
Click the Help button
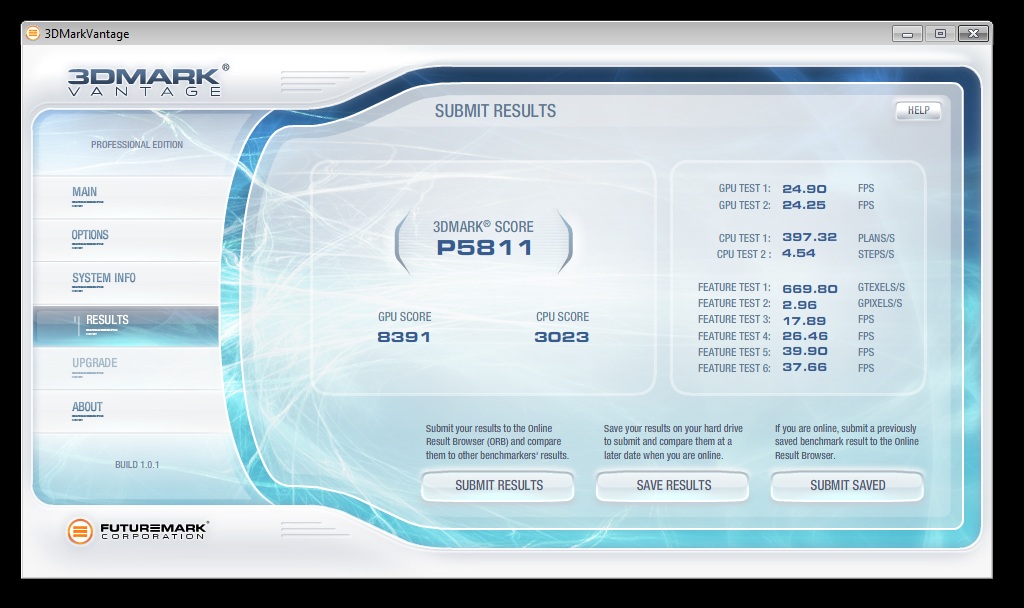[x=918, y=110]
